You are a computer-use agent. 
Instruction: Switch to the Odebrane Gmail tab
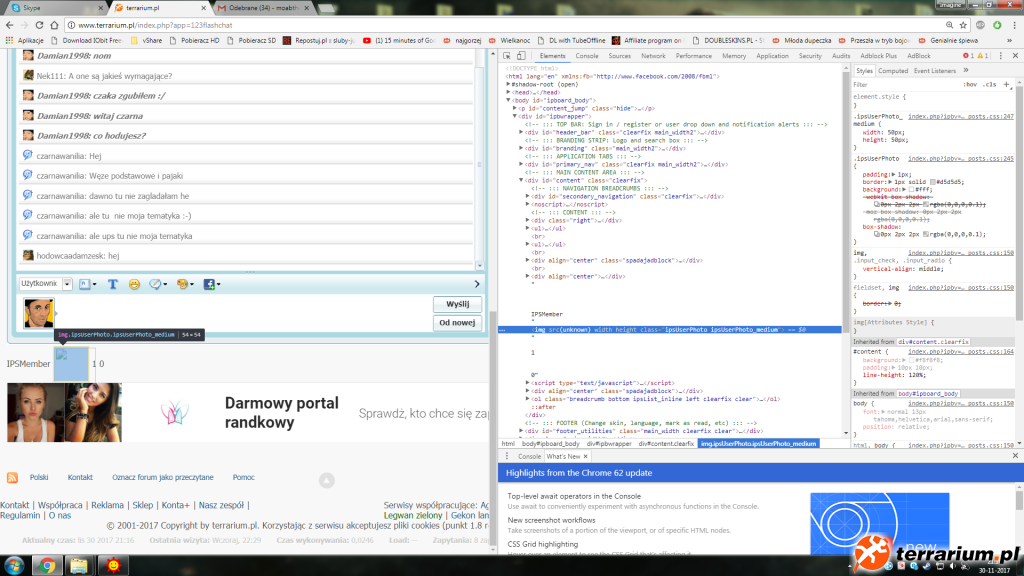tap(263, 8)
